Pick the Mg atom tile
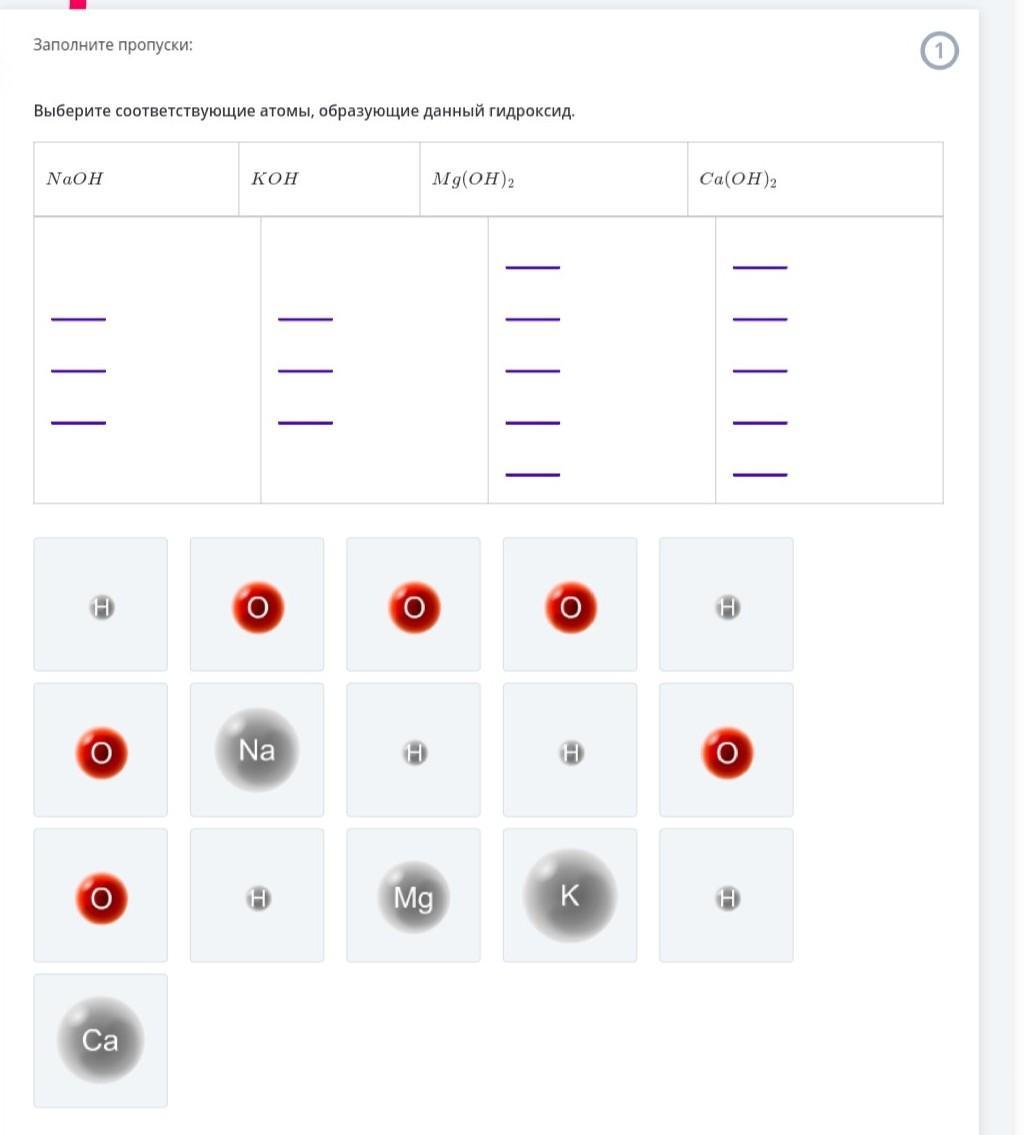The image size is (1028, 1135). pos(413,896)
